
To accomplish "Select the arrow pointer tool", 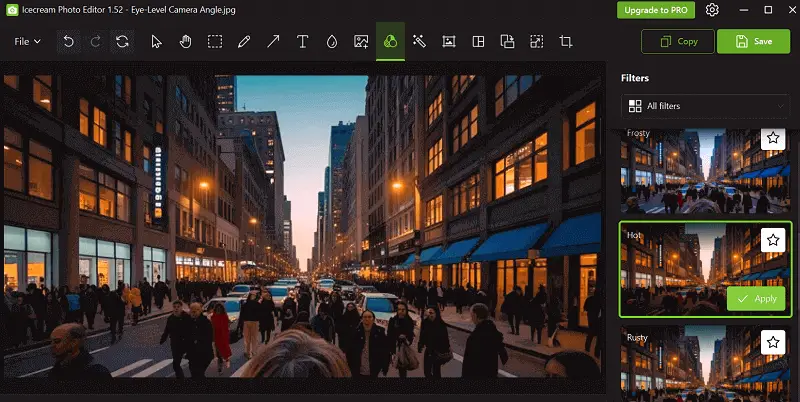I will click(x=156, y=42).
